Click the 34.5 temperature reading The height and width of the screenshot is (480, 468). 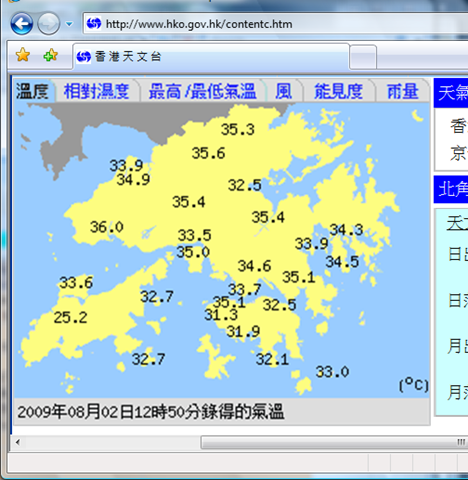click(x=342, y=262)
